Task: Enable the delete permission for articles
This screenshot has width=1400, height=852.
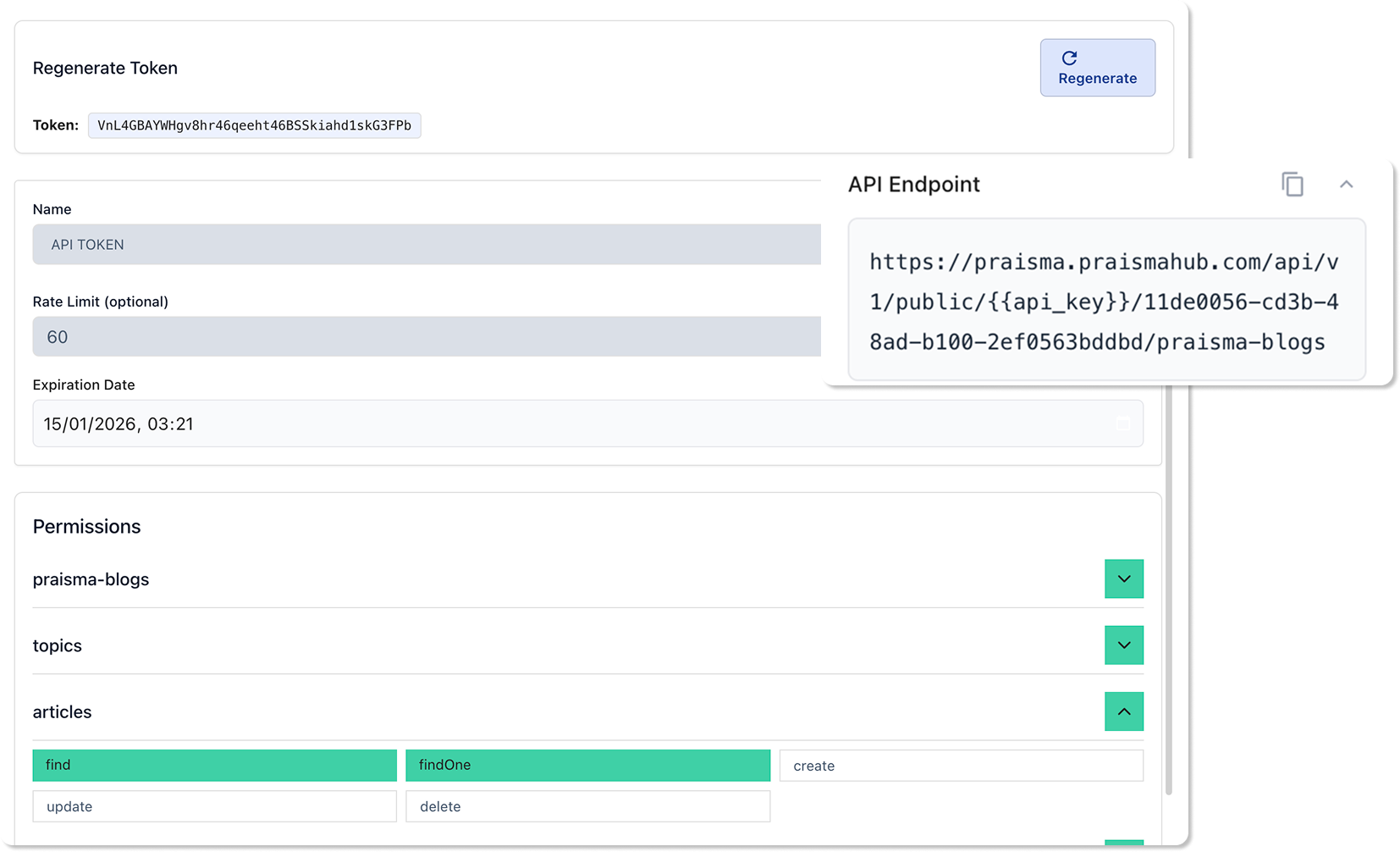Action: [587, 806]
